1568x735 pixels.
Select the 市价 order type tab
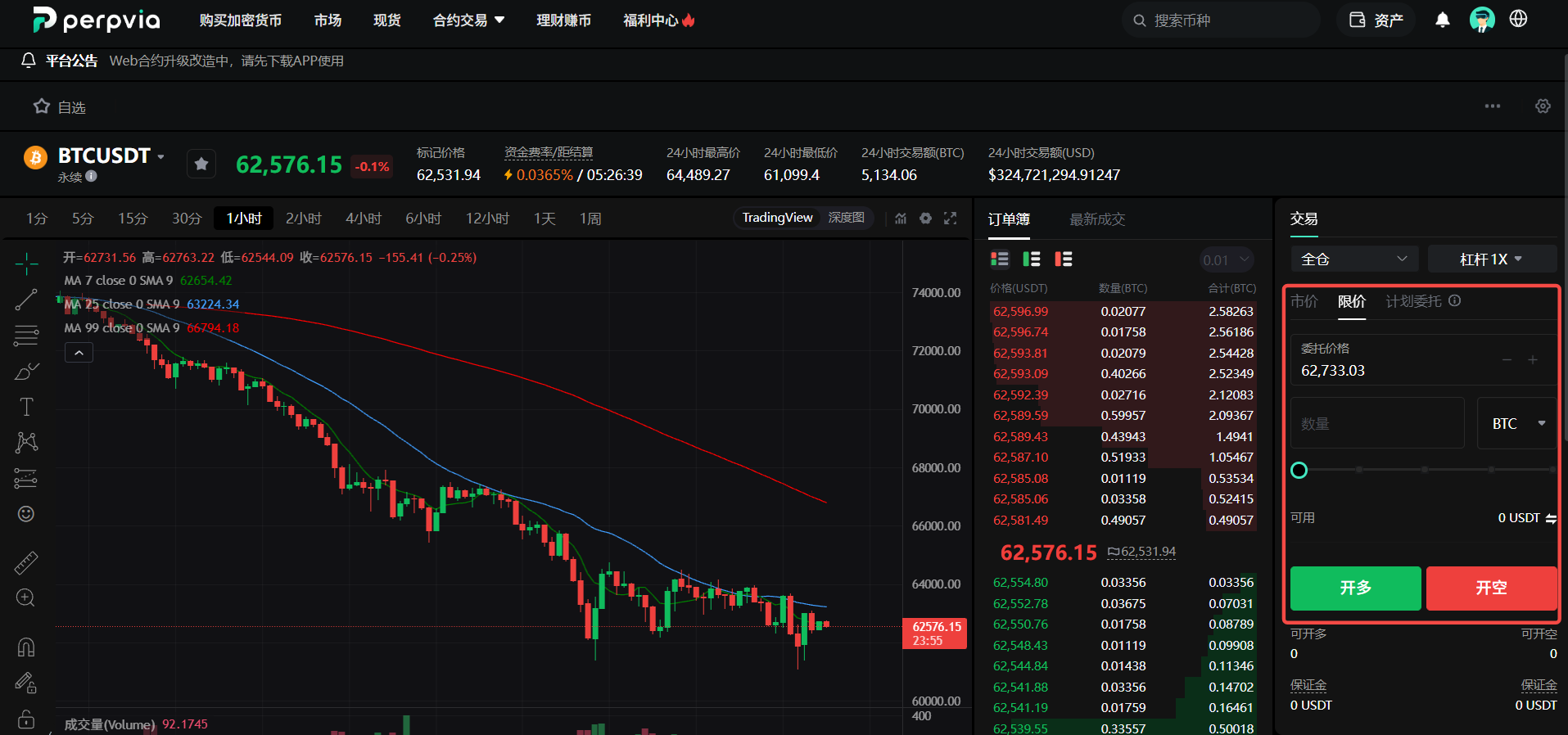pos(1304,301)
